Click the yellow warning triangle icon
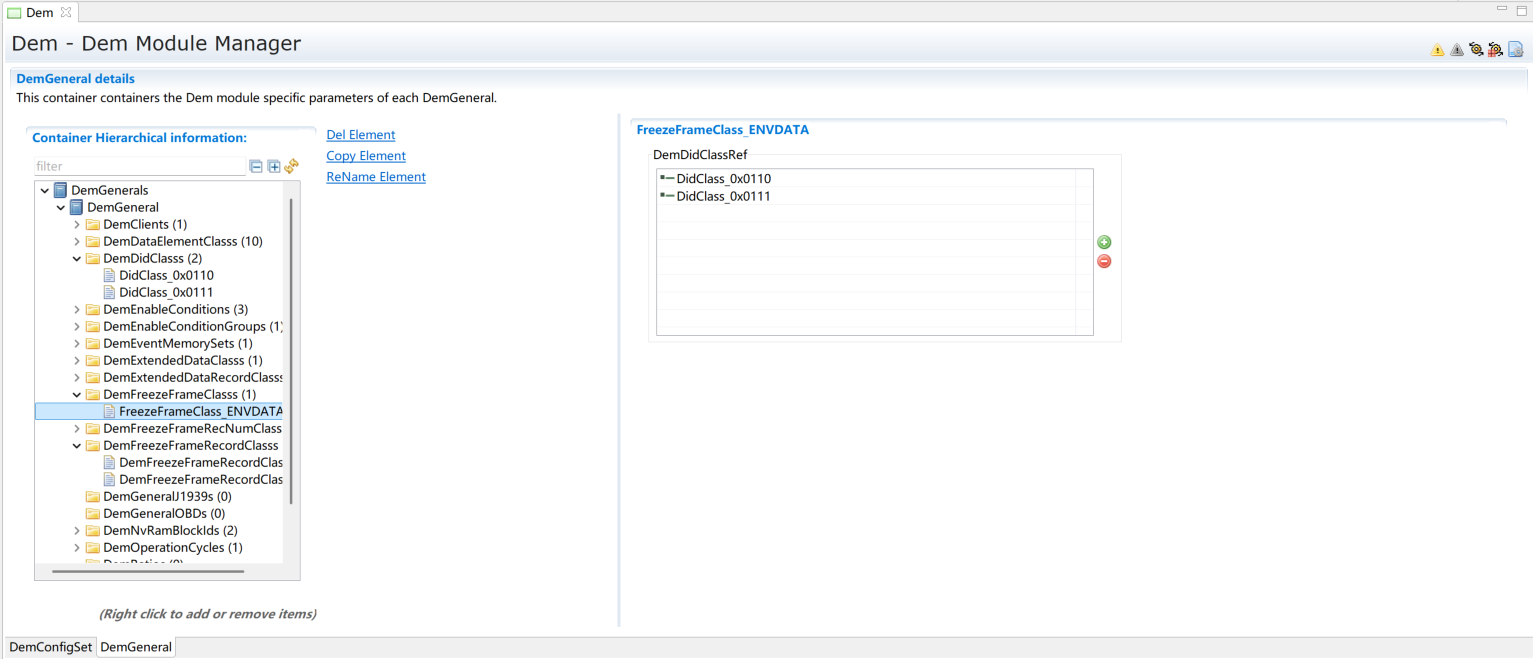This screenshot has width=1533, height=659. pos(1437,50)
